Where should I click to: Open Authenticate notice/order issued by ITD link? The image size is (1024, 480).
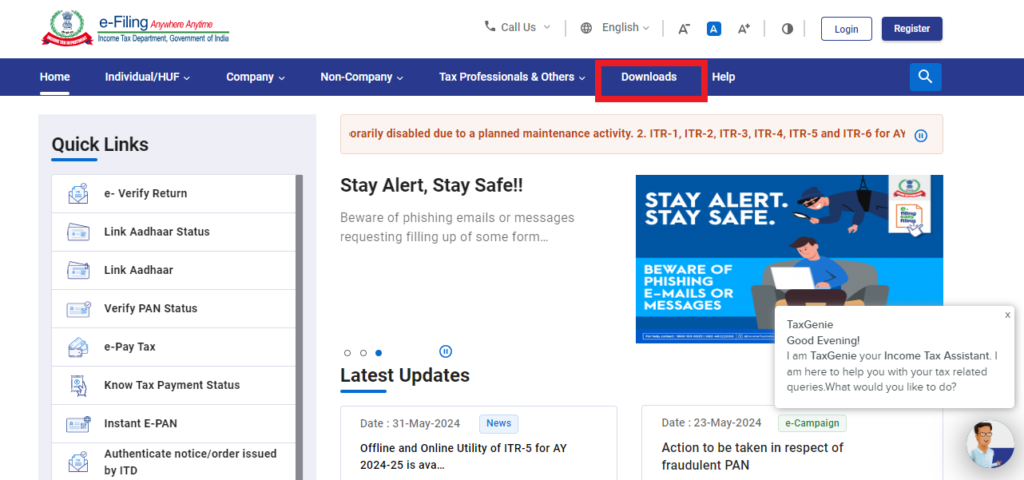tap(174, 462)
